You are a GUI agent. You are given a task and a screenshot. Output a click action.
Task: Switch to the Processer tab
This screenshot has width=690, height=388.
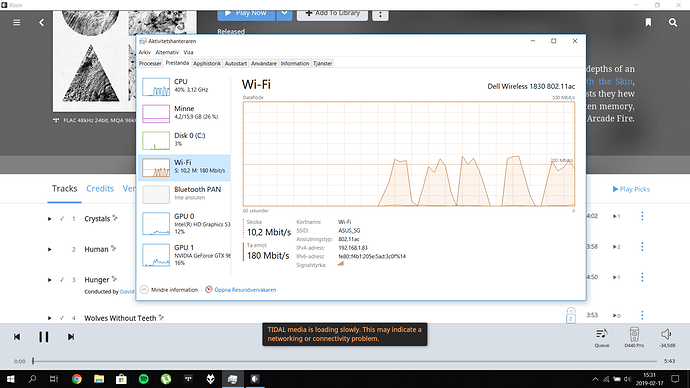(150, 63)
